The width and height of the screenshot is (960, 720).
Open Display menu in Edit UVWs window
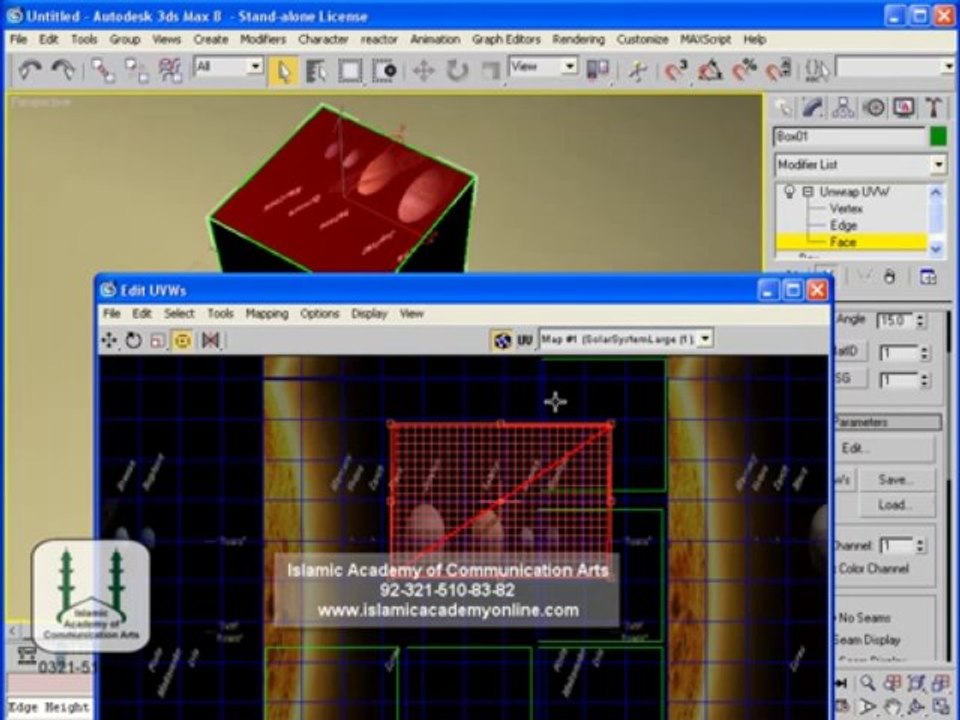click(x=369, y=313)
